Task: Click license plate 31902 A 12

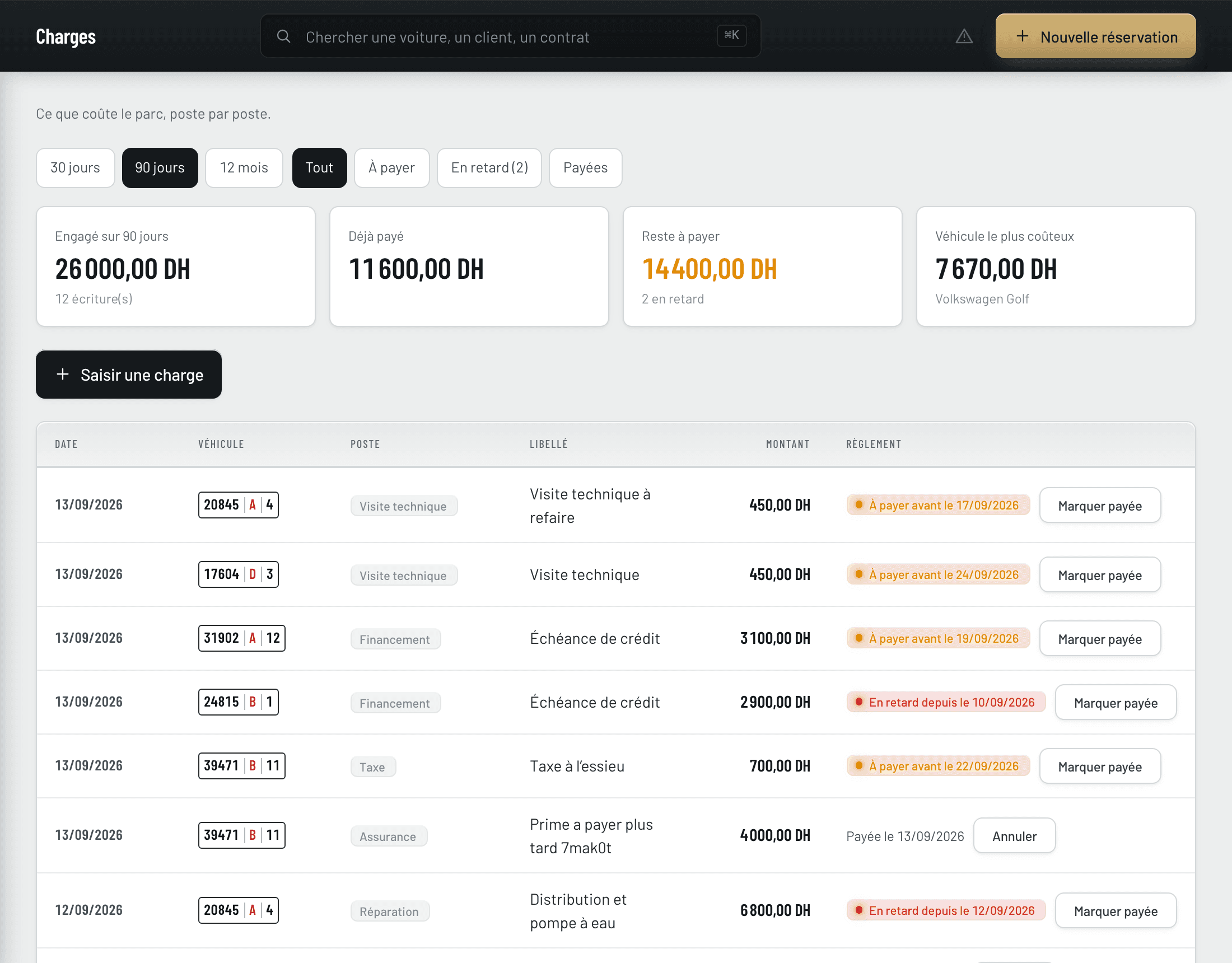Action: (x=241, y=638)
